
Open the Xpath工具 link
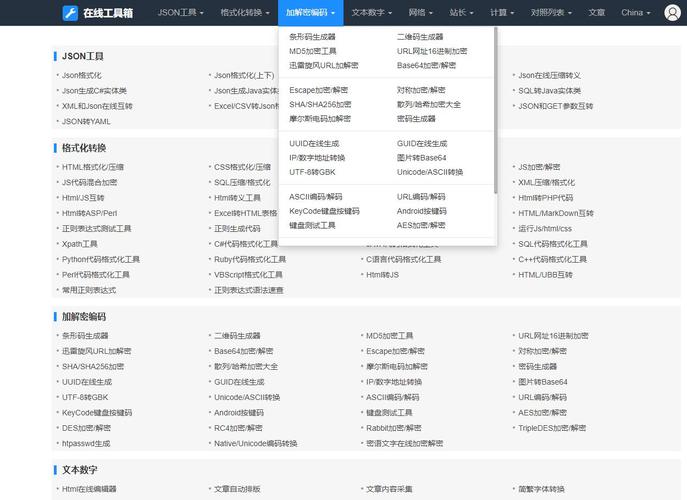click(79, 244)
